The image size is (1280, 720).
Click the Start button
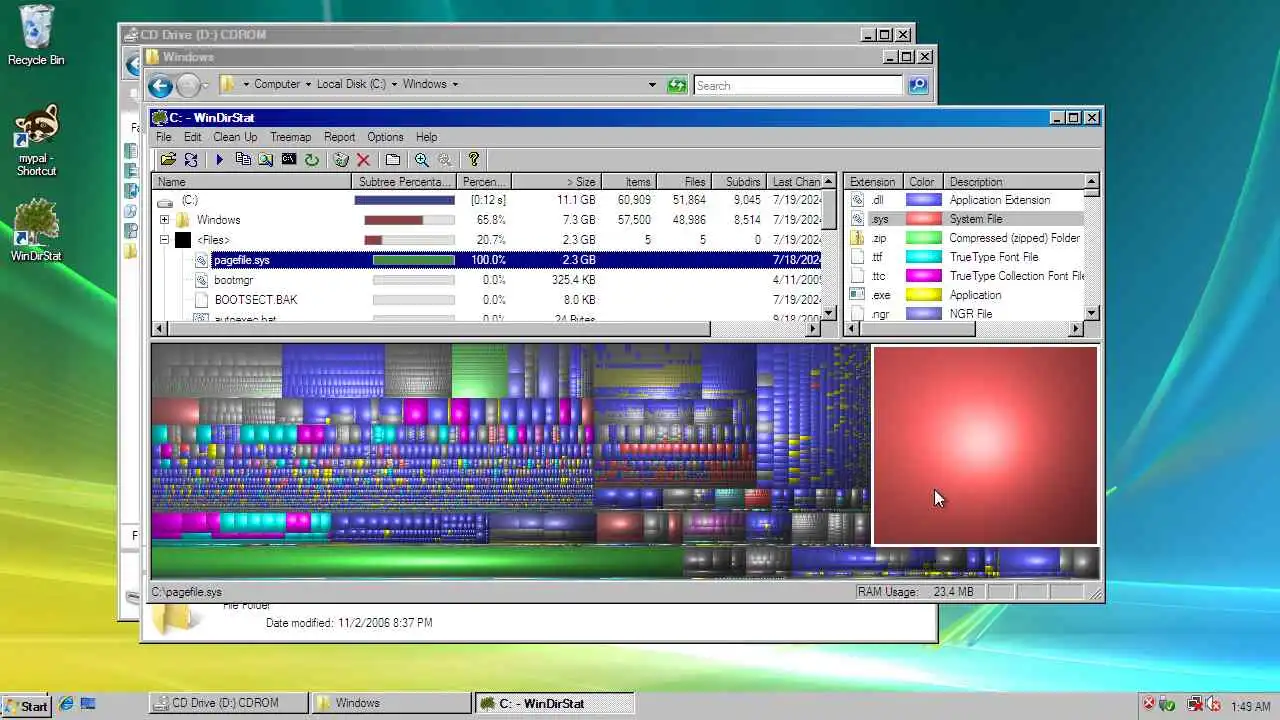point(25,705)
